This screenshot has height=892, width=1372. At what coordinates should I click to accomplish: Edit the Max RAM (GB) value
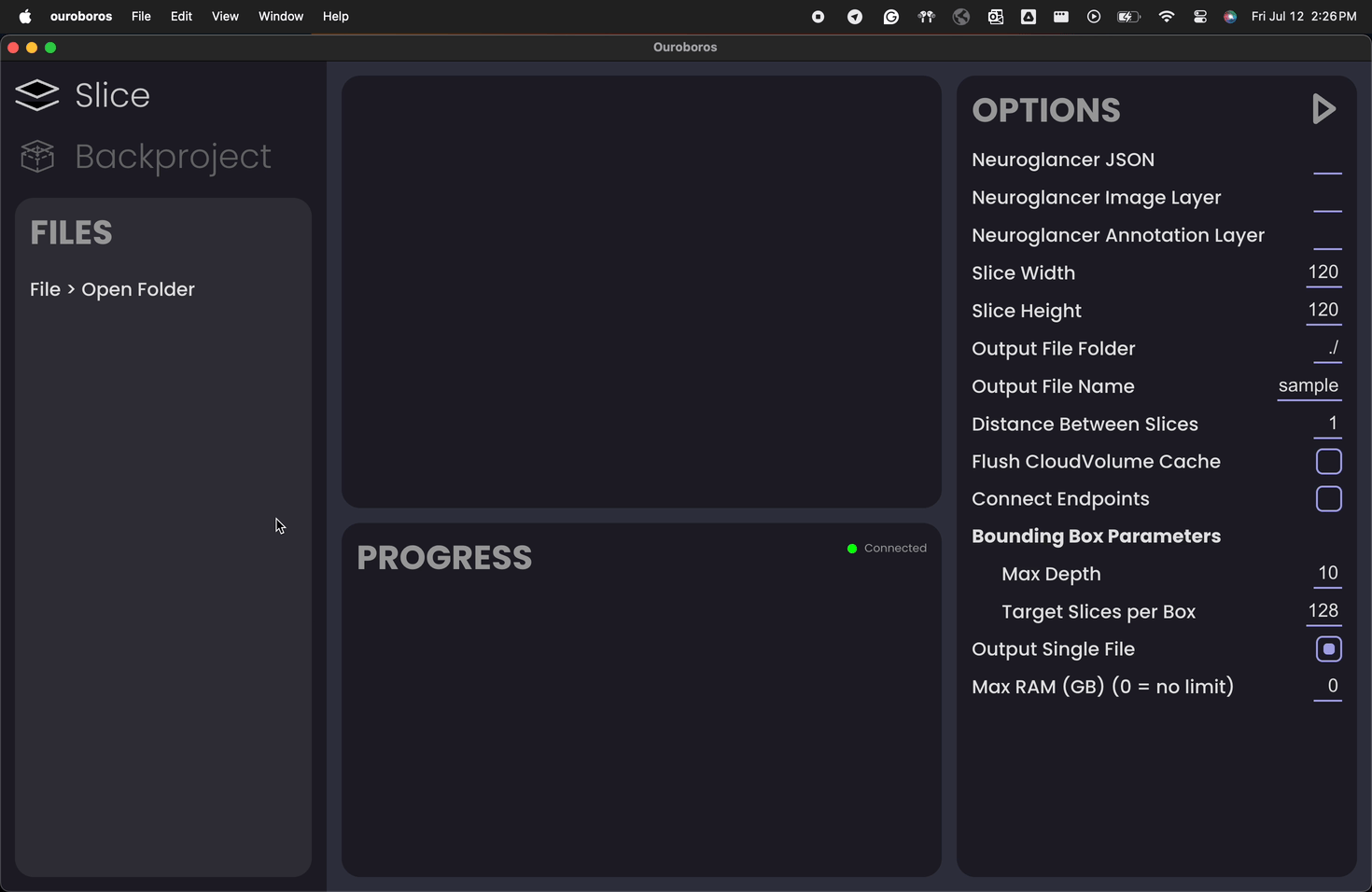pos(1328,687)
